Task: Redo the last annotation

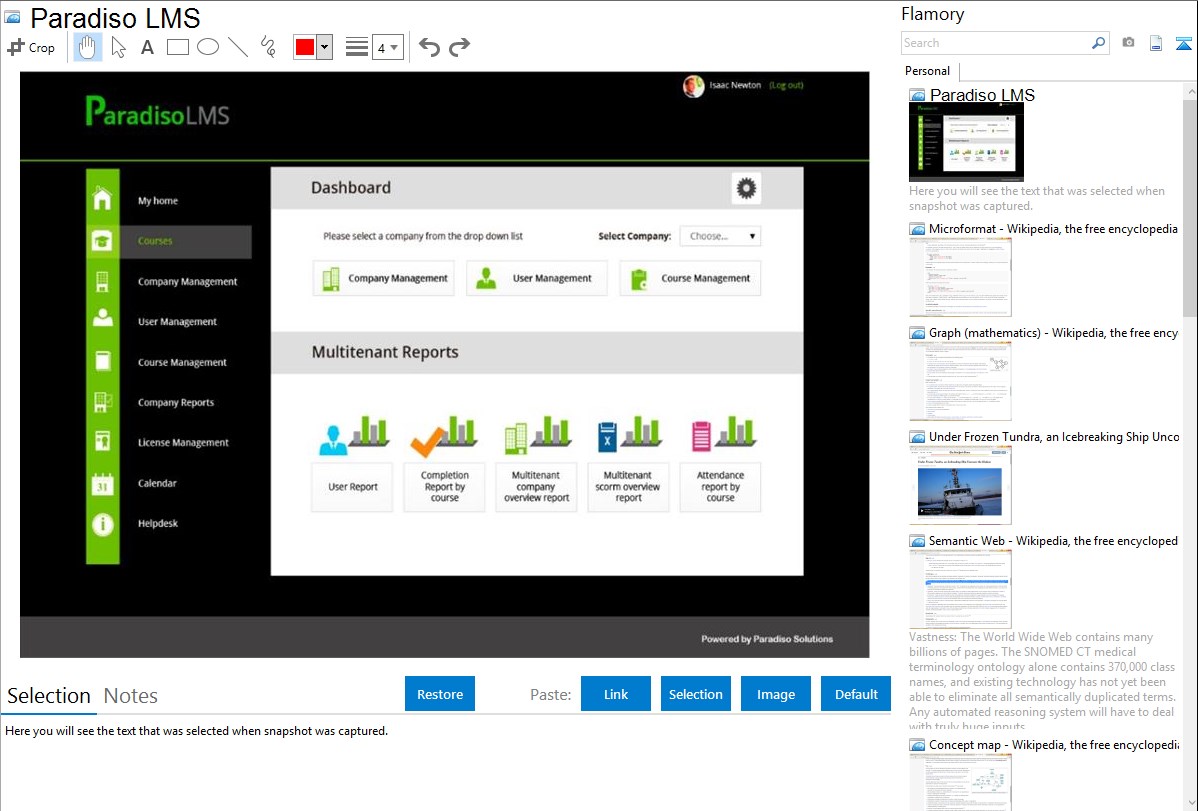Action: (459, 47)
